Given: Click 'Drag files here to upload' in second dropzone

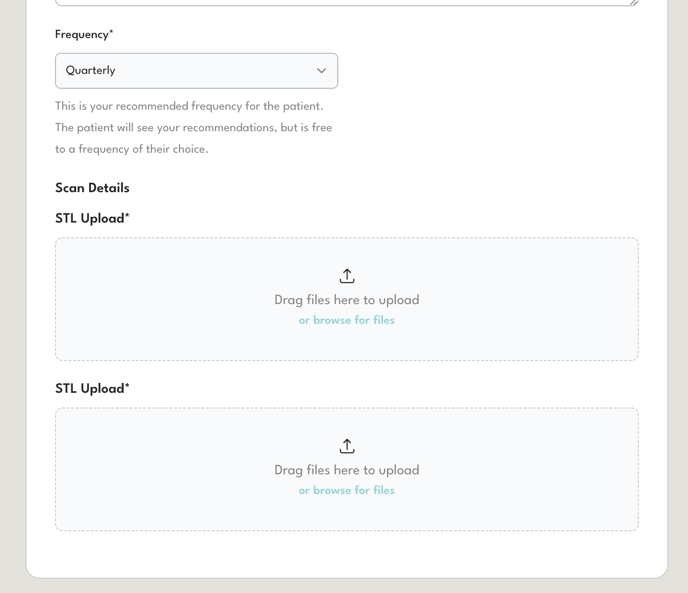Looking at the screenshot, I should (347, 470).
